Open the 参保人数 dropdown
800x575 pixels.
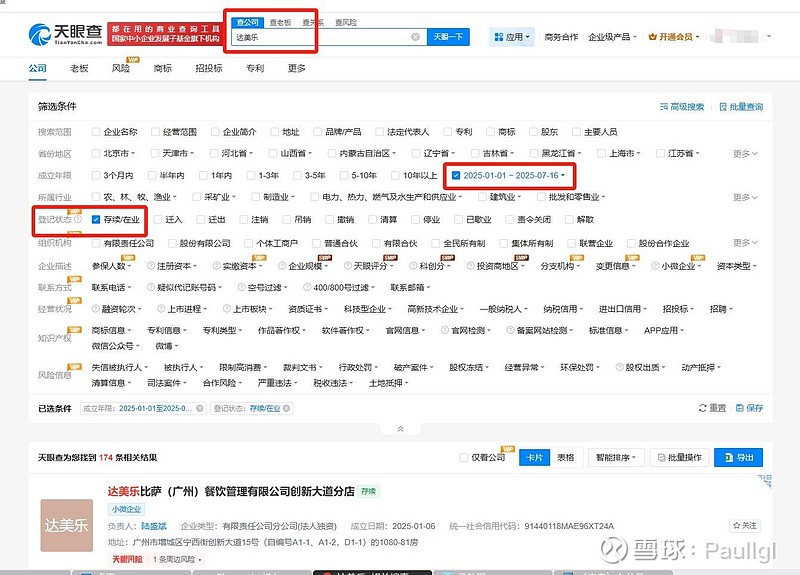click(x=111, y=266)
